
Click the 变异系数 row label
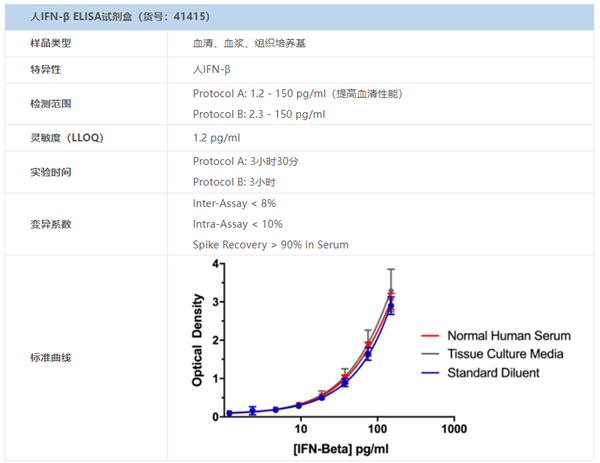coord(51,223)
